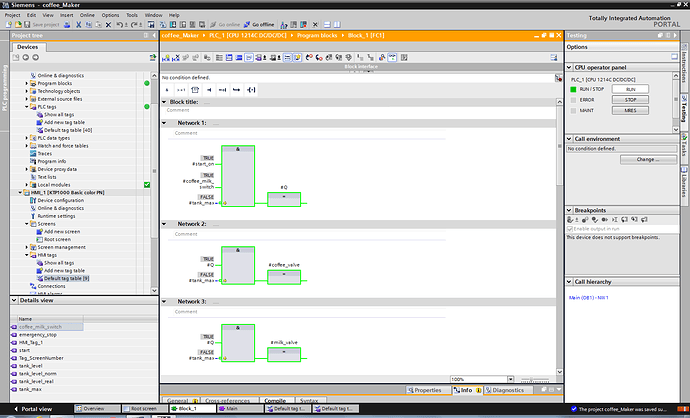Click the AND block in Network 1

238,176
